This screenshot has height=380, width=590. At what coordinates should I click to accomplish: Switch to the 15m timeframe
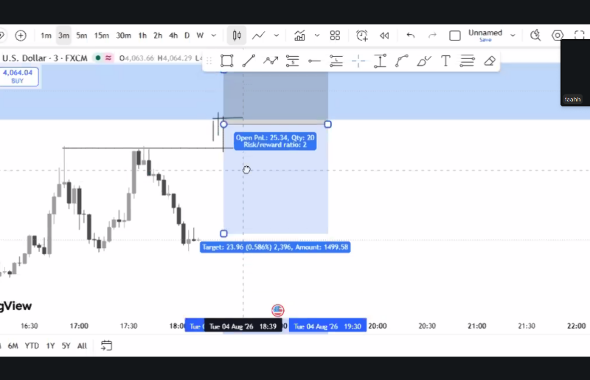(x=102, y=36)
